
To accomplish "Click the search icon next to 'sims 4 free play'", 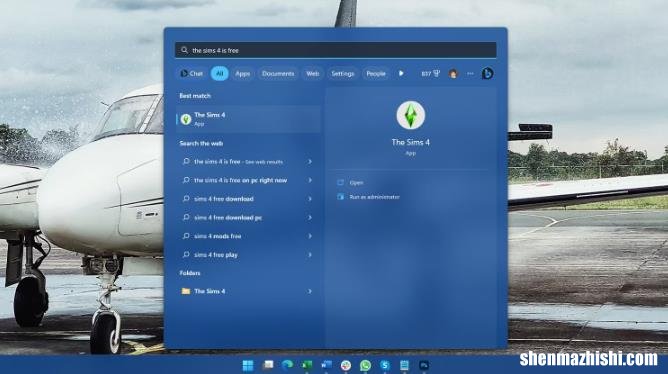I will 186,254.
